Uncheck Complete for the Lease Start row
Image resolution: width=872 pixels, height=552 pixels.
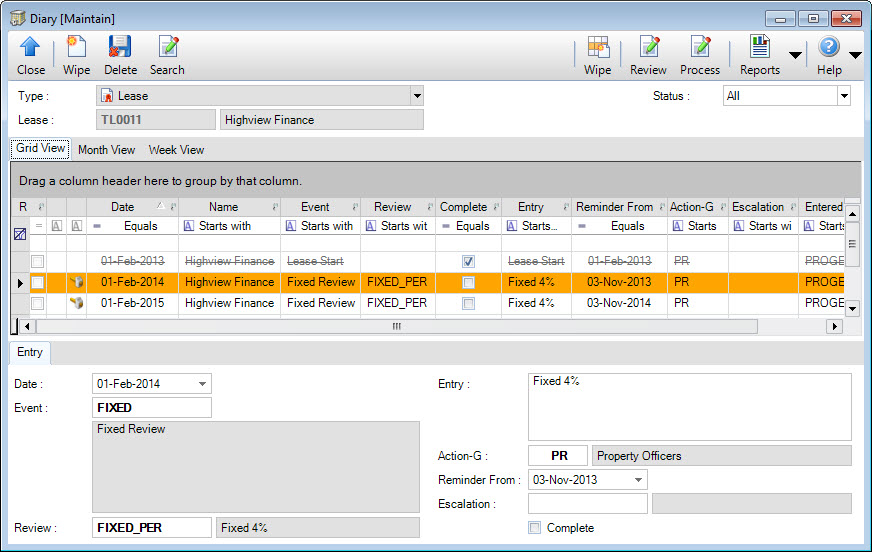click(468, 261)
